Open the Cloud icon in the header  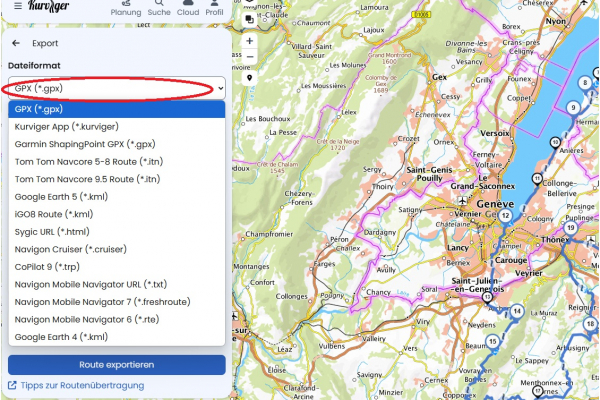[187, 6]
